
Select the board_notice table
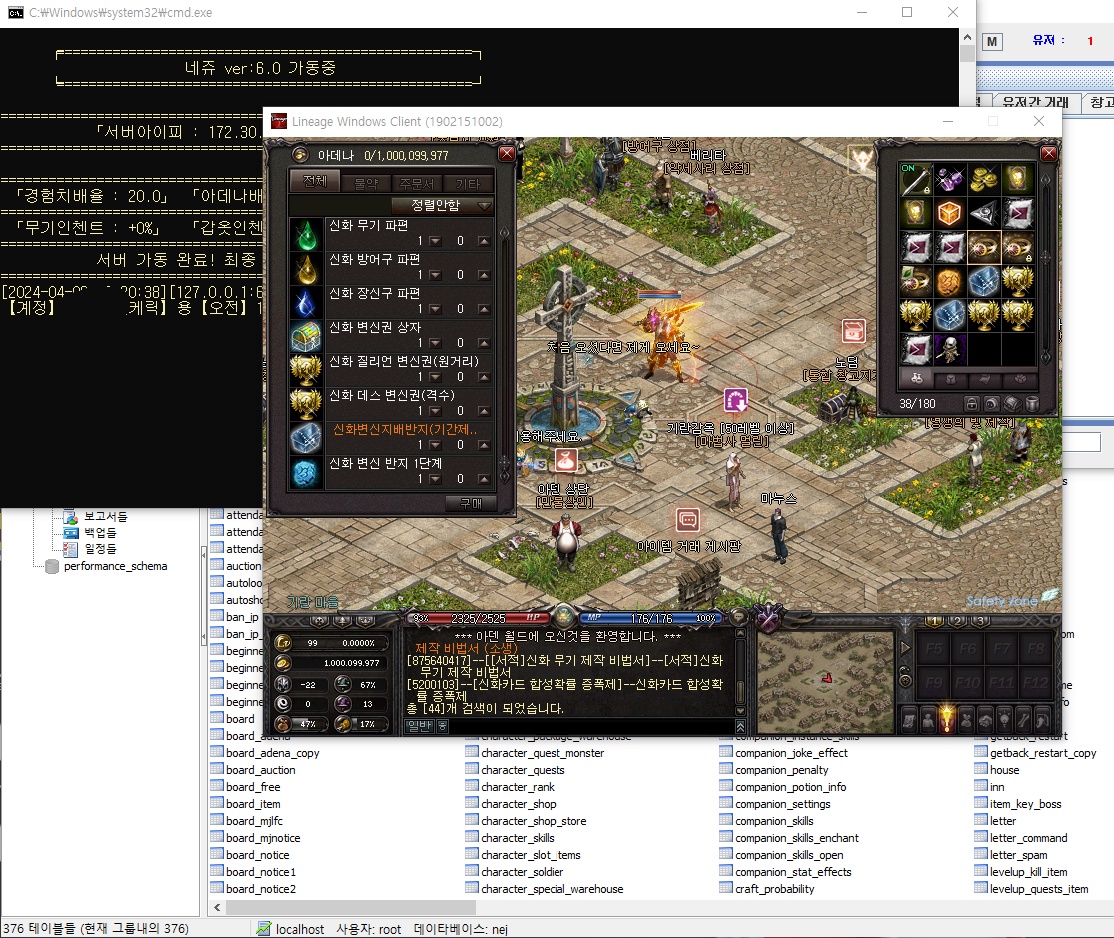coord(258,855)
